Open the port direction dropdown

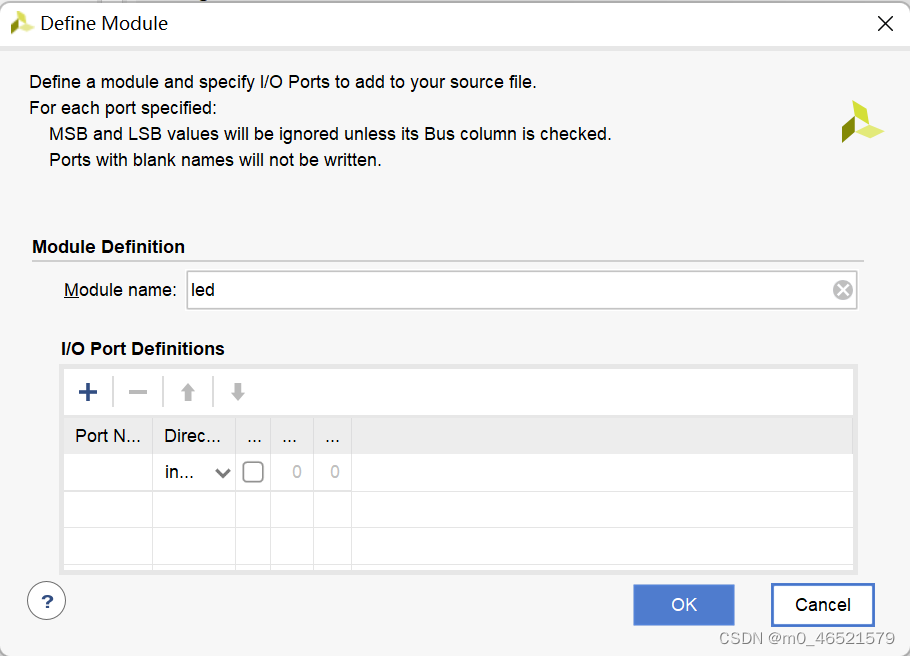(222, 473)
